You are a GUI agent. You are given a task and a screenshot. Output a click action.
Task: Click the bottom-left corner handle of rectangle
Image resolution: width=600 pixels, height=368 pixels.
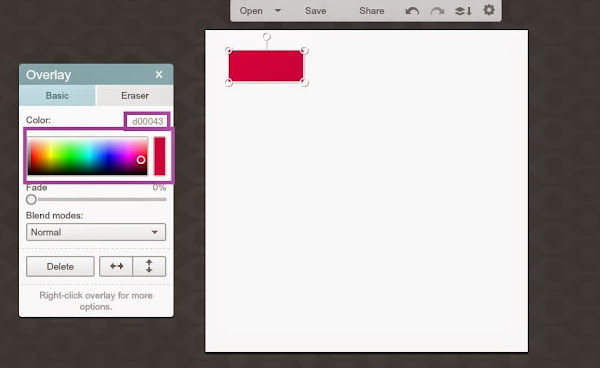tap(228, 82)
